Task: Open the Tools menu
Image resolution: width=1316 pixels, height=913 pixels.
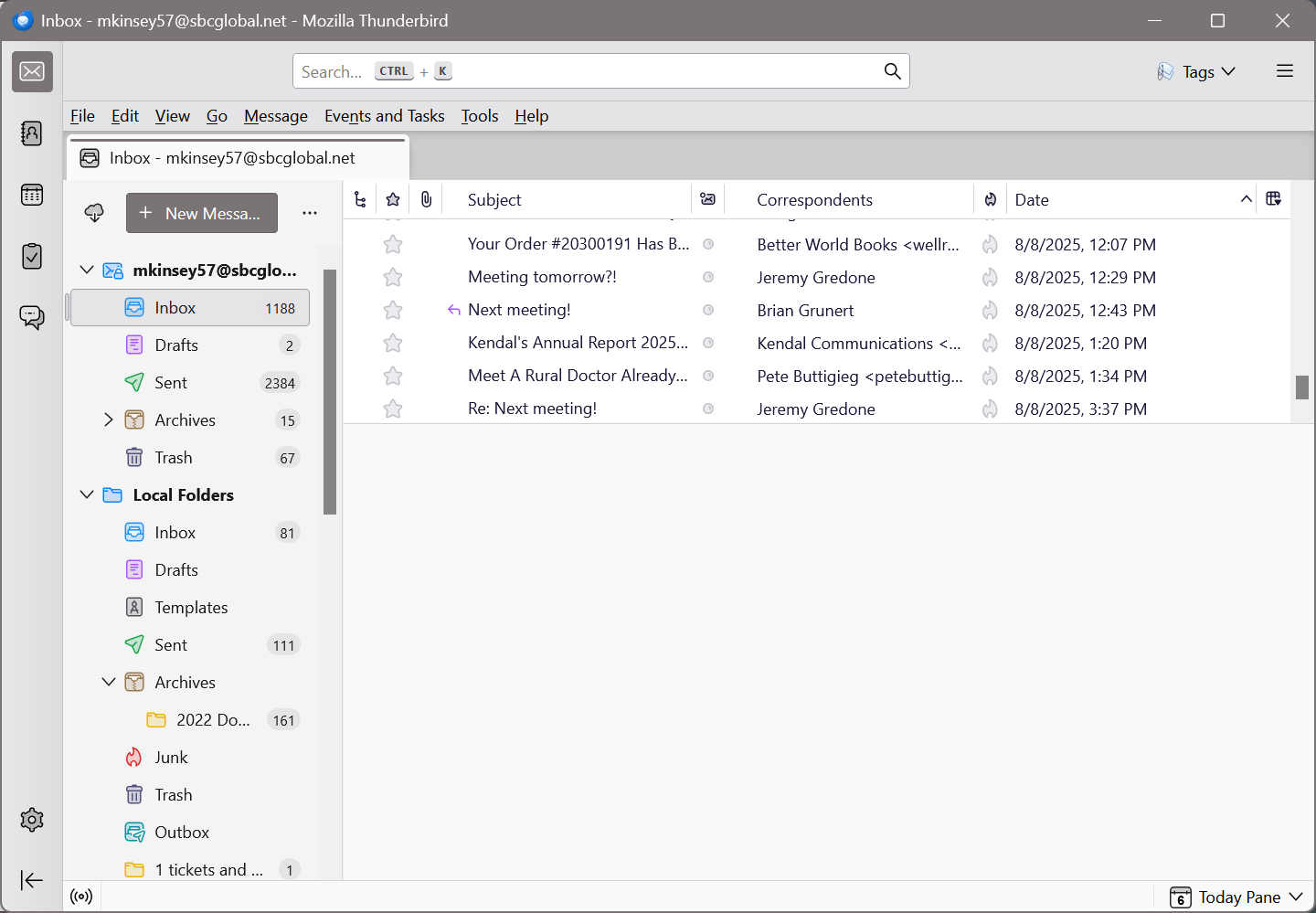Action: pos(479,116)
